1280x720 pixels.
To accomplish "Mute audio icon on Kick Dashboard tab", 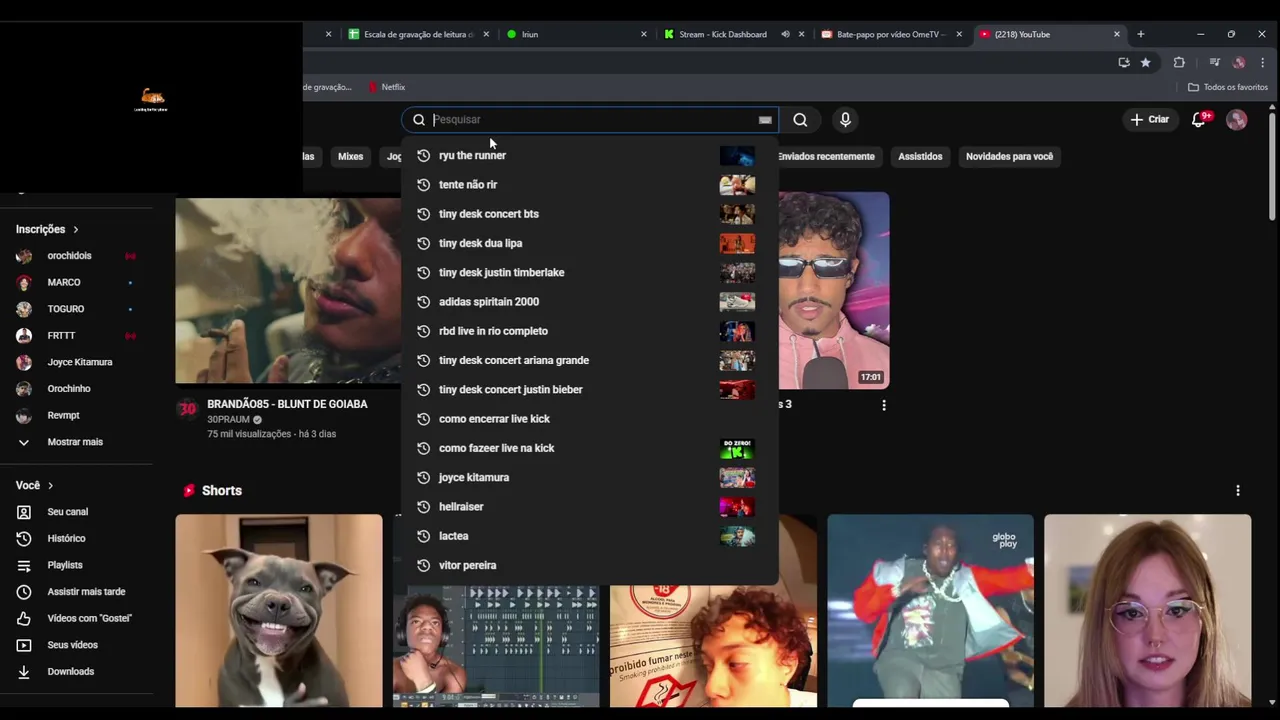I will tap(785, 34).
